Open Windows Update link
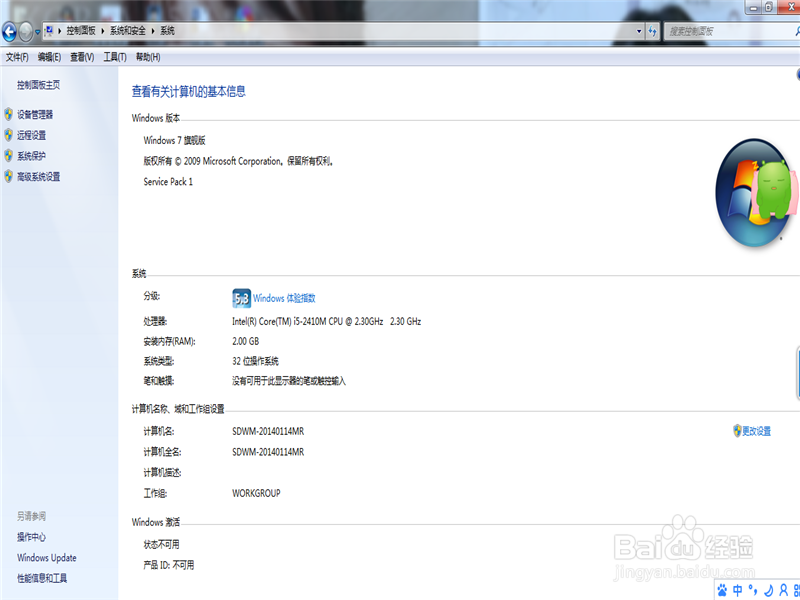The image size is (800, 600). [47, 558]
